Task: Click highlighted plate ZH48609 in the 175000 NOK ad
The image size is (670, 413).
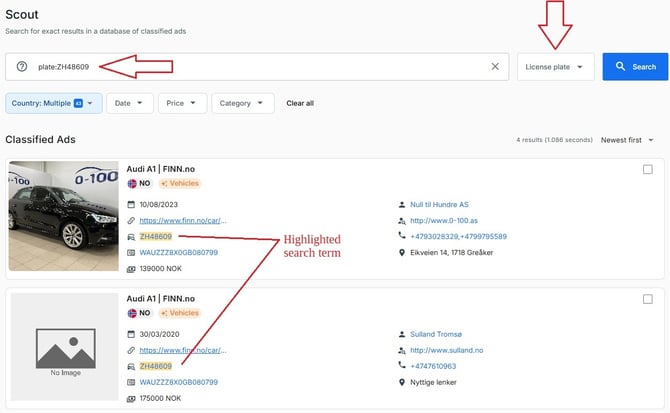Action: [x=156, y=366]
